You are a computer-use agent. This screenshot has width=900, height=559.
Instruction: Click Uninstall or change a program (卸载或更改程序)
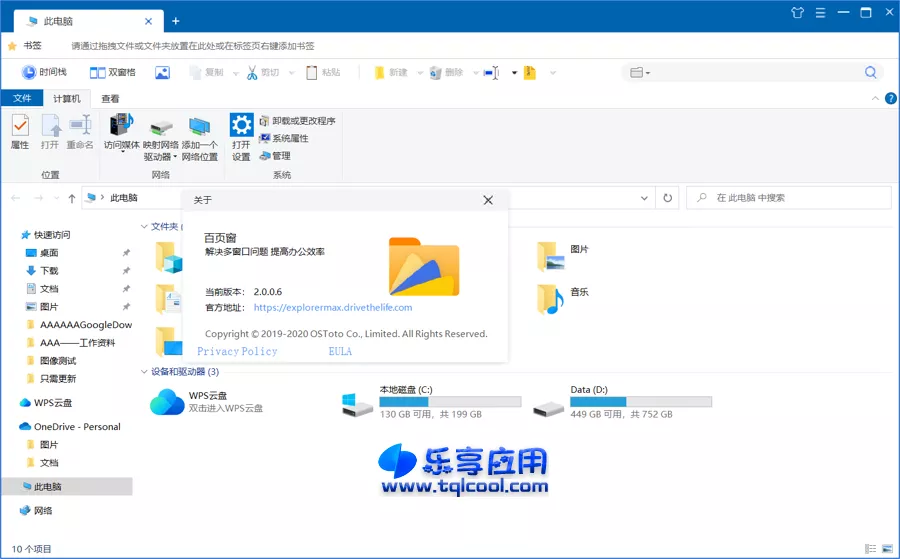coord(297,121)
